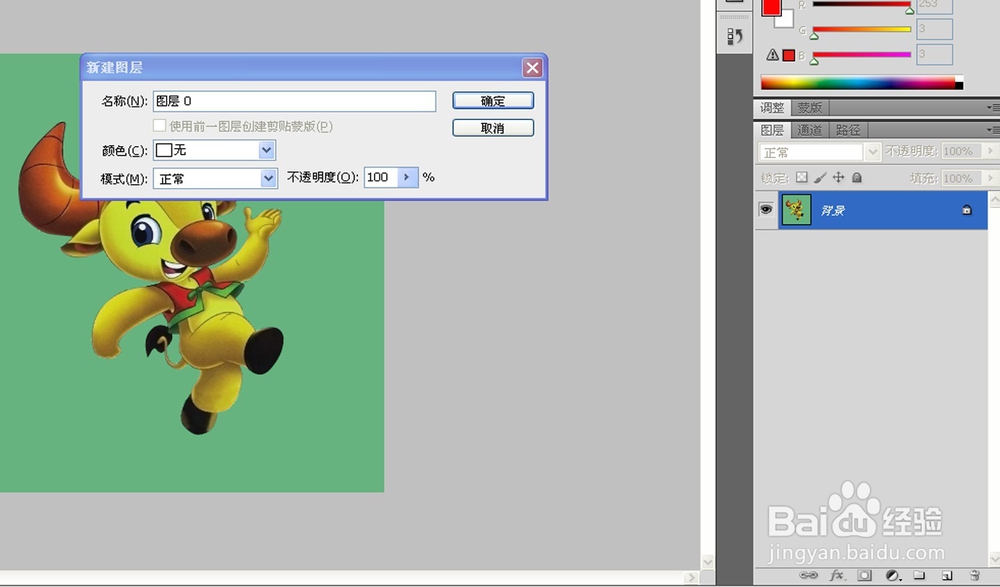
Task: Click the B channel slider handle
Action: point(814,61)
